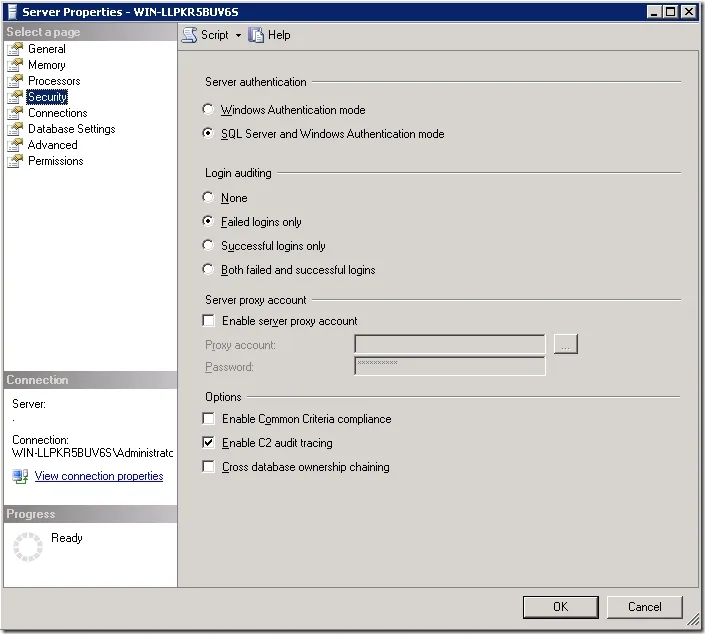
Task: Expand the Script dropdown arrow
Action: [238, 36]
